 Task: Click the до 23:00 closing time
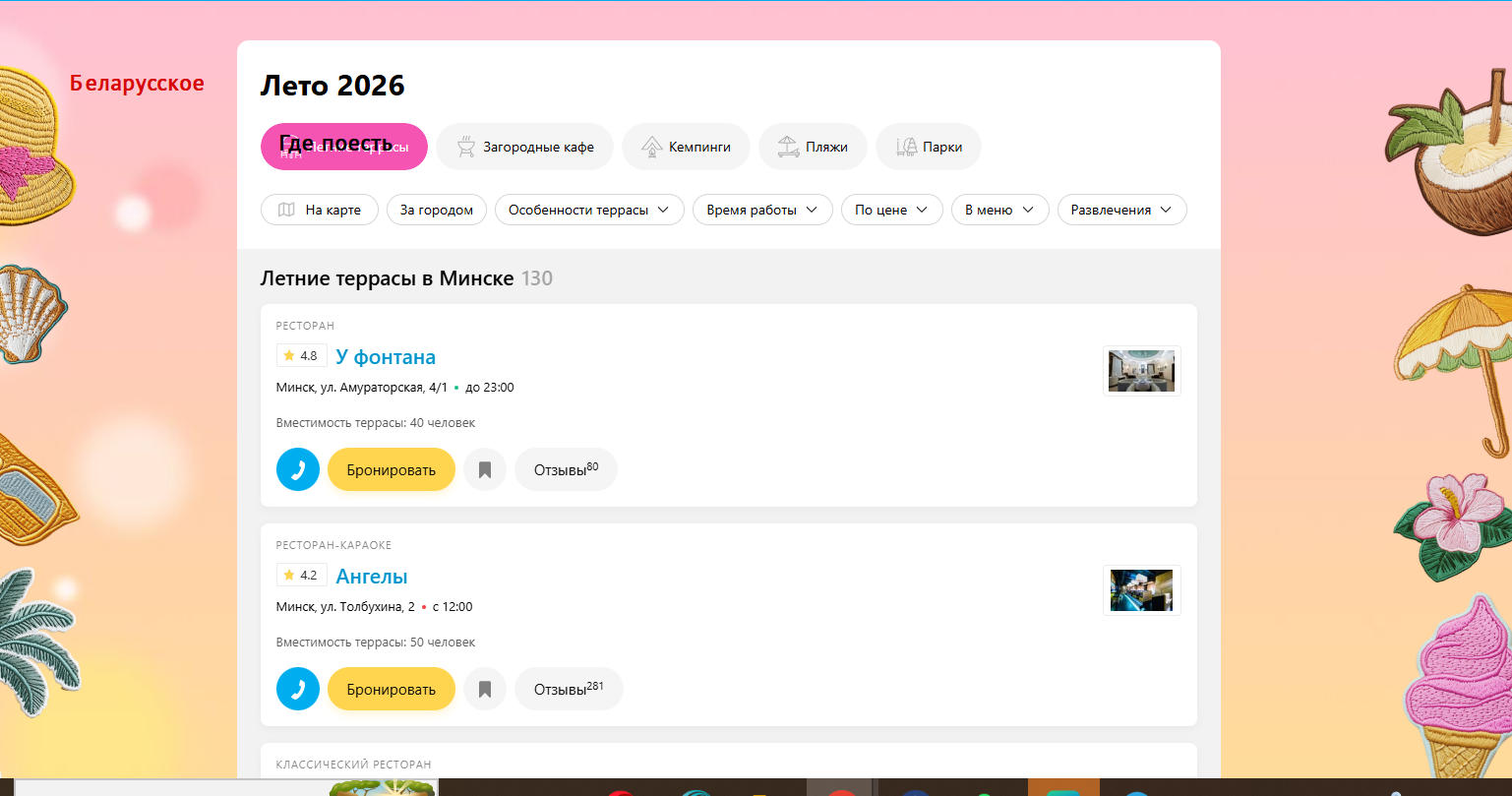click(490, 388)
